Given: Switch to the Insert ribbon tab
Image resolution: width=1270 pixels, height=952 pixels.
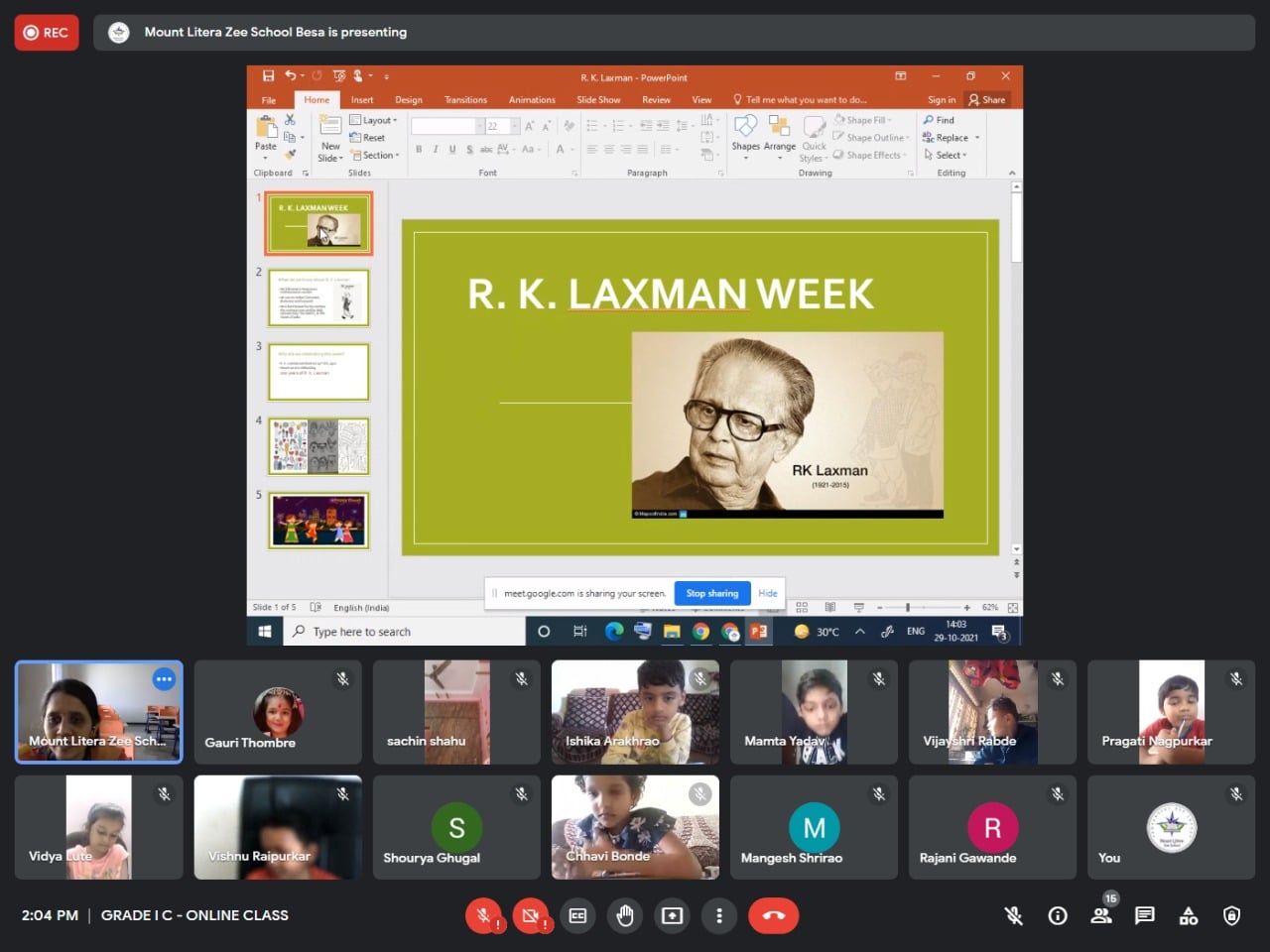Looking at the screenshot, I should tap(362, 100).
